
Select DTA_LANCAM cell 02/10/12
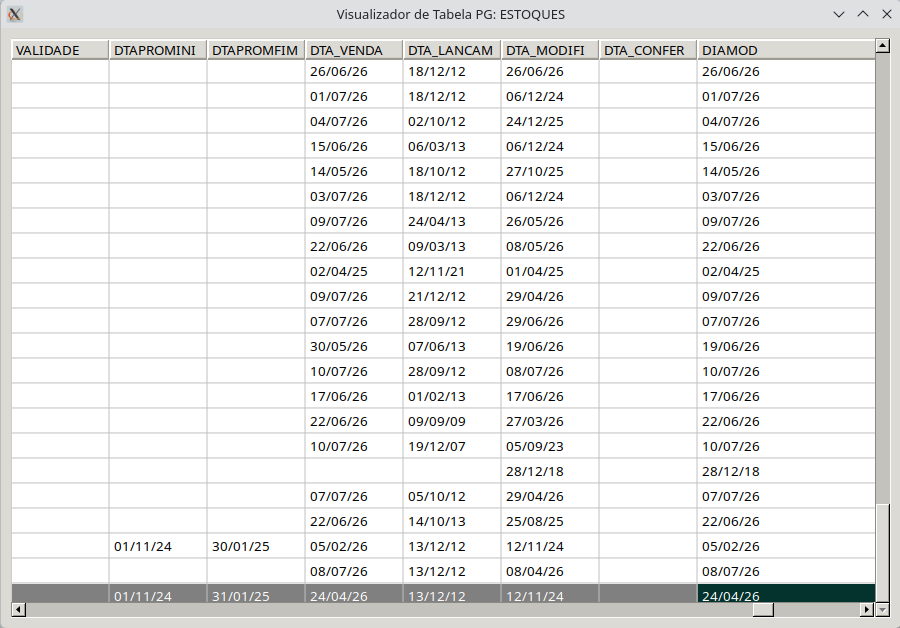pyautogui.click(x=452, y=122)
